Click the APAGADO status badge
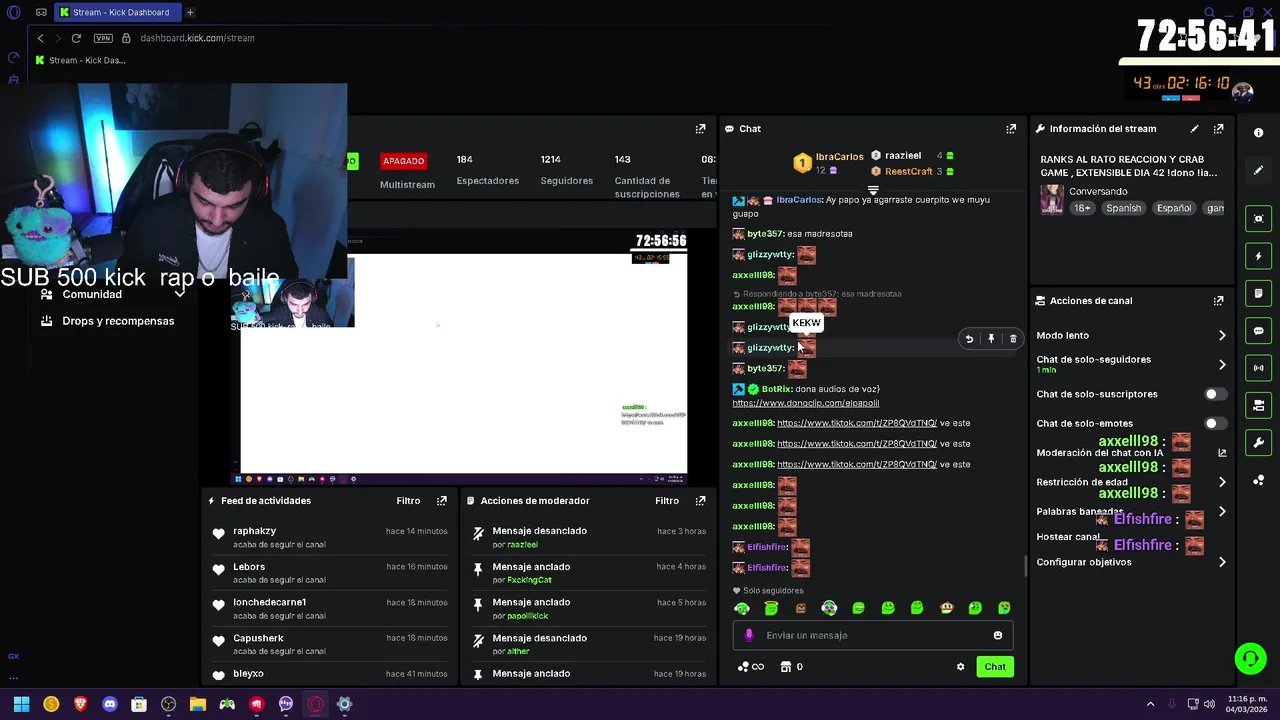Image resolution: width=1280 pixels, height=720 pixels. [x=404, y=161]
